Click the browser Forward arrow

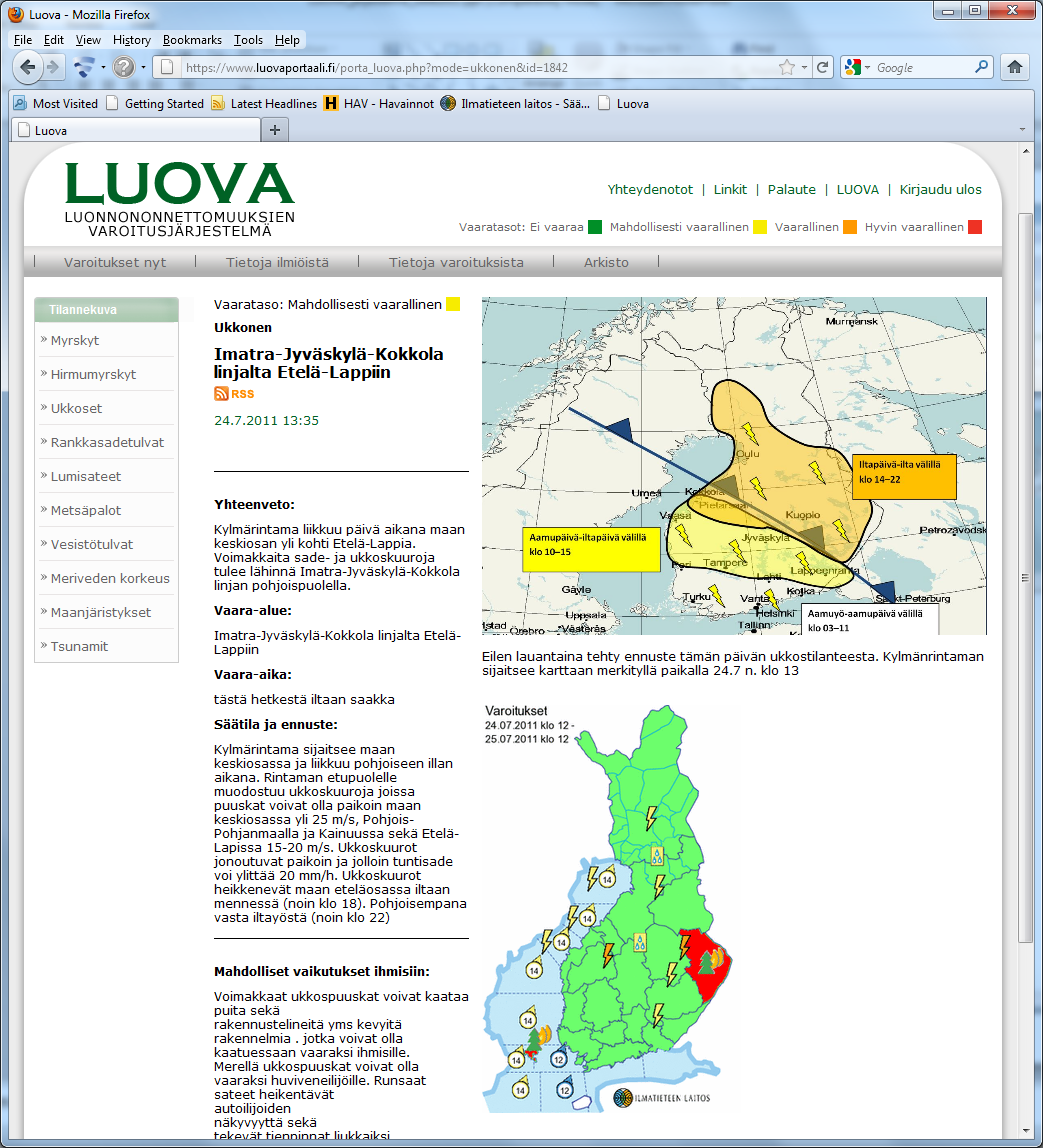tap(53, 67)
